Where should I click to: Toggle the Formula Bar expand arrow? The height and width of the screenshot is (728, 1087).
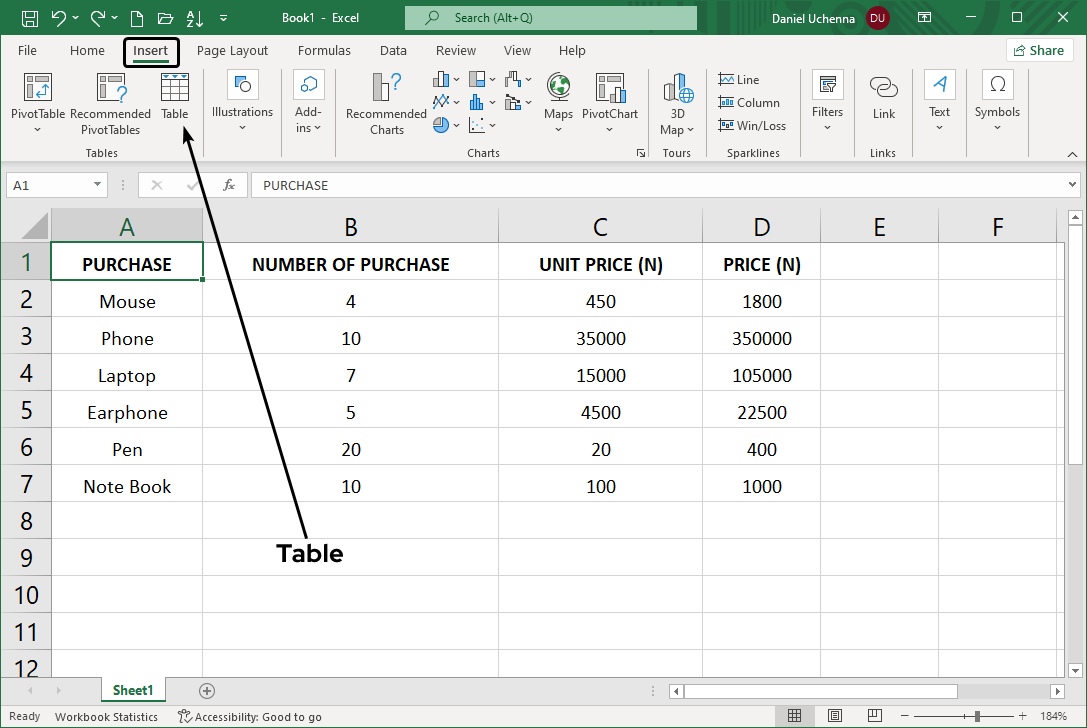click(x=1072, y=185)
